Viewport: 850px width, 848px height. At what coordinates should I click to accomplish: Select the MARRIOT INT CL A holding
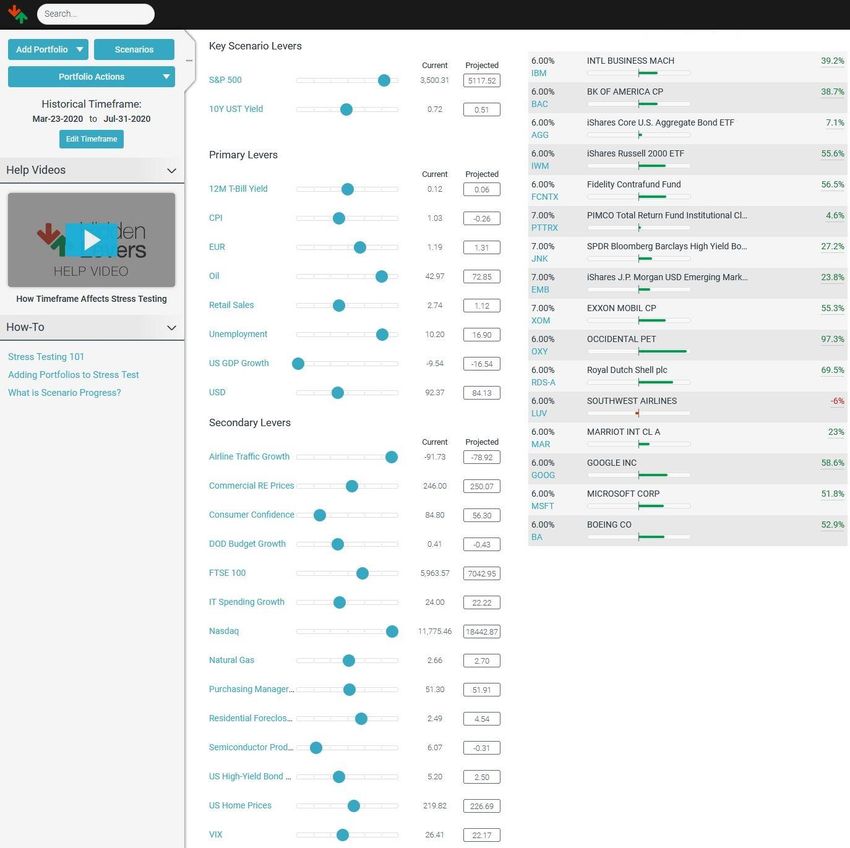tap(623, 432)
